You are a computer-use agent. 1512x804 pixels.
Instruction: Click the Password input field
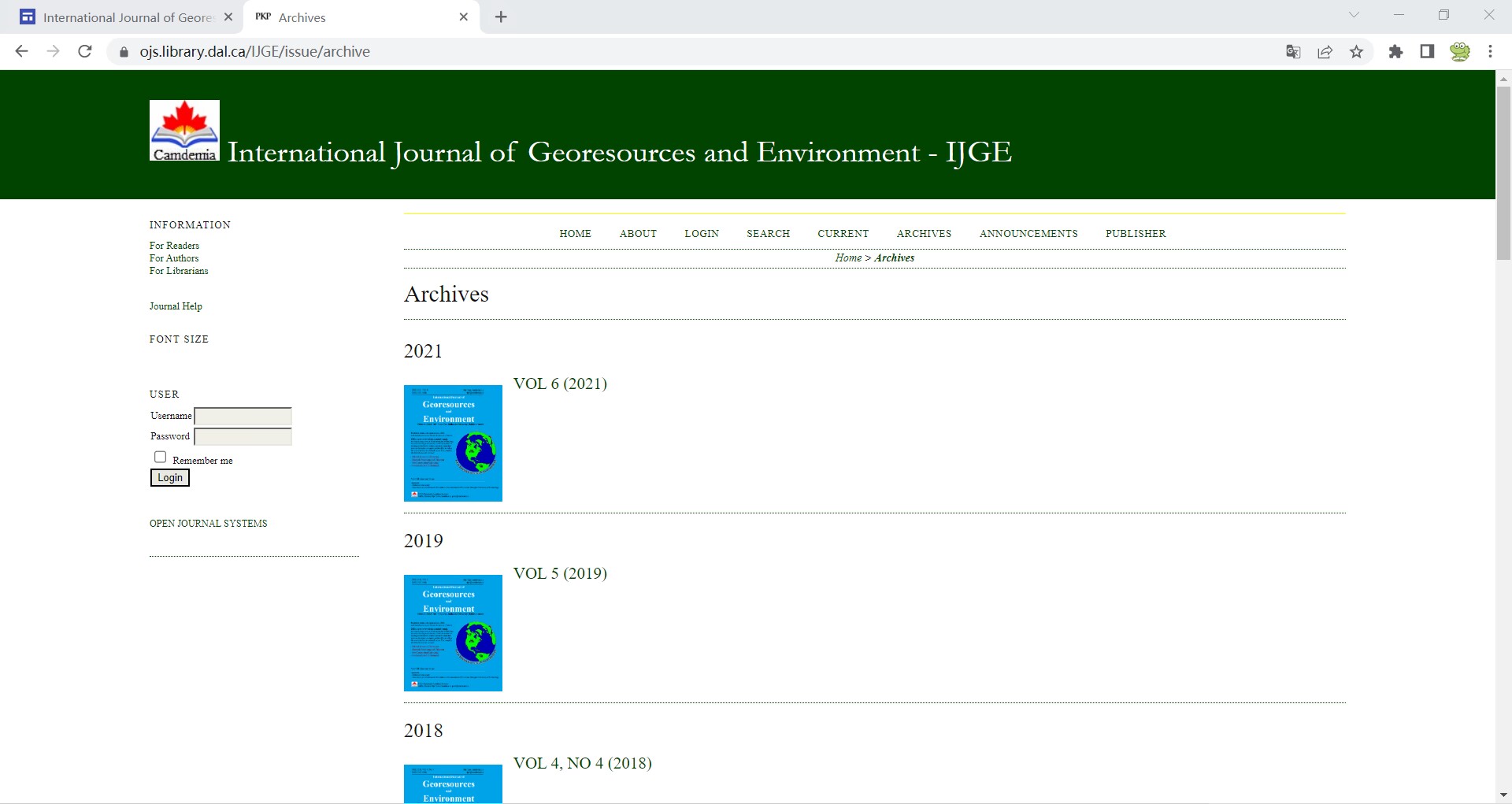(243, 436)
